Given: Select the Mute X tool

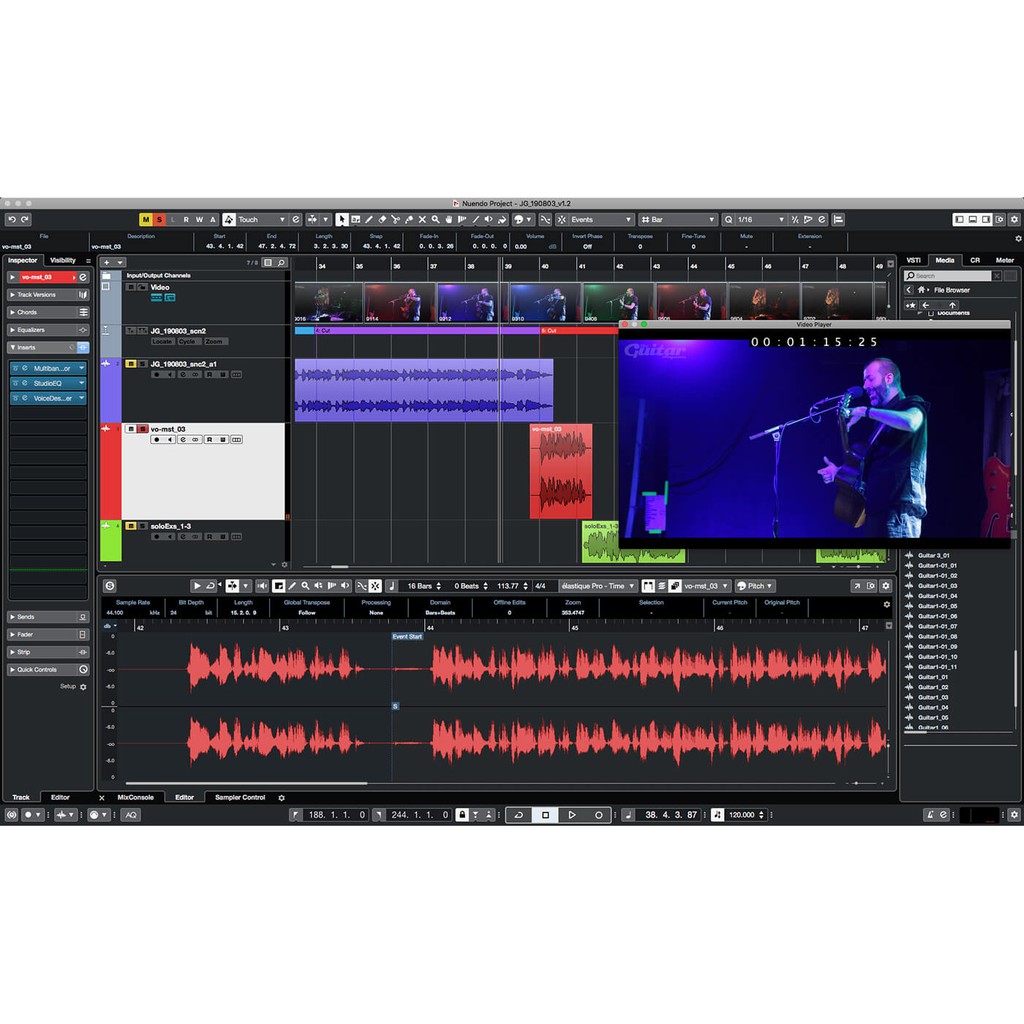Looking at the screenshot, I should coord(422,219).
